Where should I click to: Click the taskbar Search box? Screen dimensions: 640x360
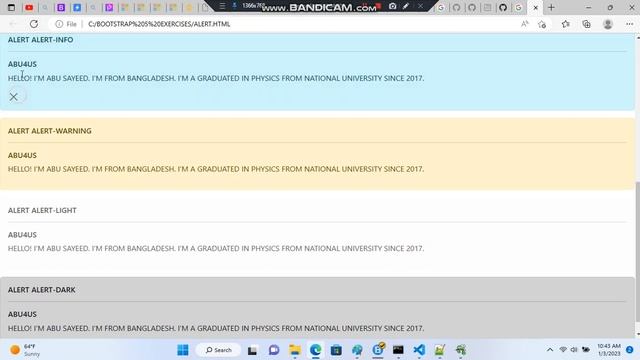click(218, 350)
